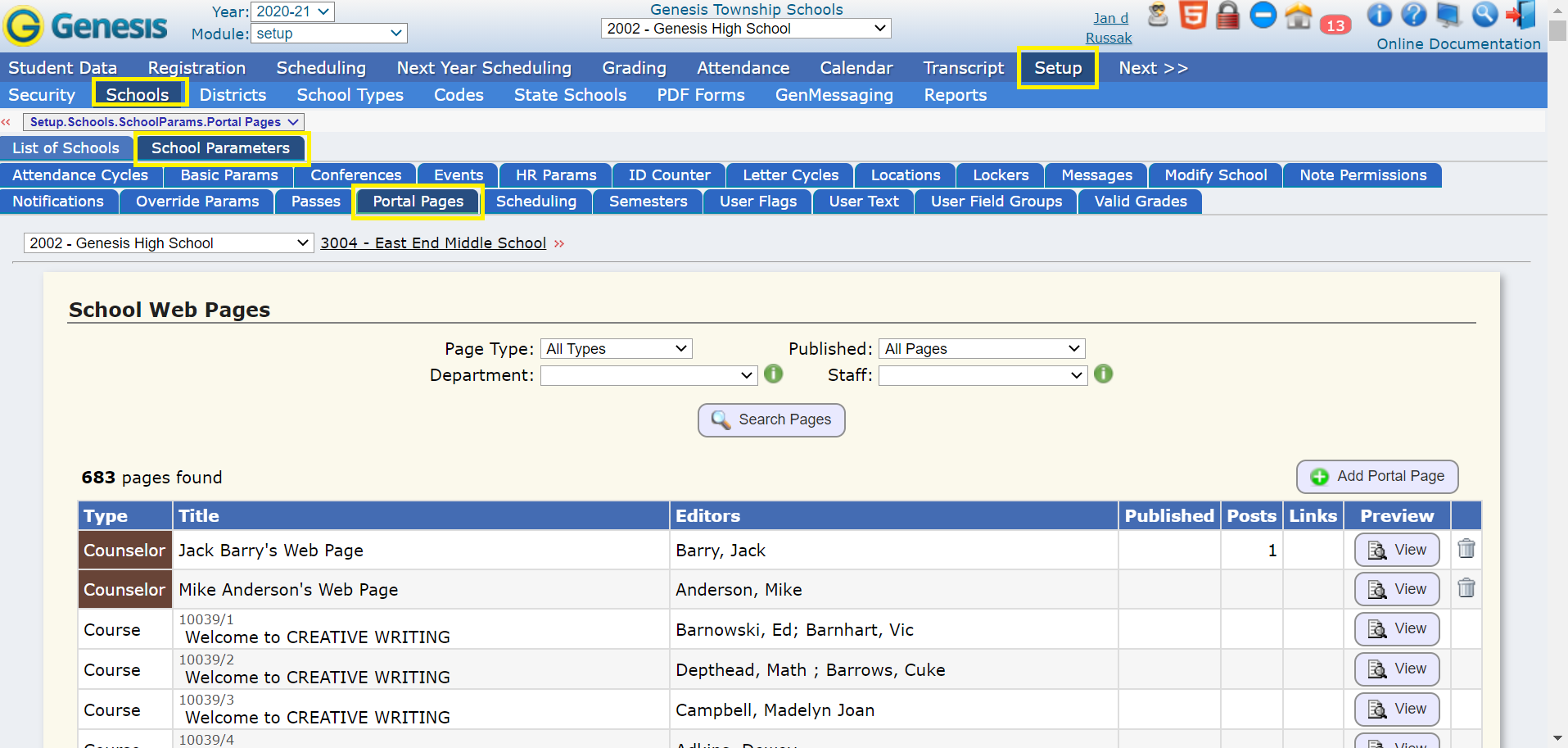View preview for course 10039/1
The height and width of the screenshot is (748, 1568).
point(1397,628)
